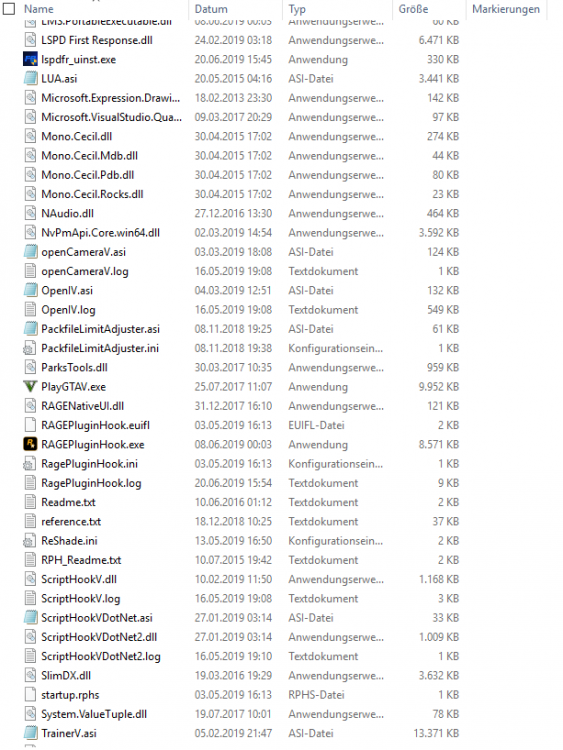Sort files by the Datum column header
Screen dimensions: 563x750
[x=211, y=9]
